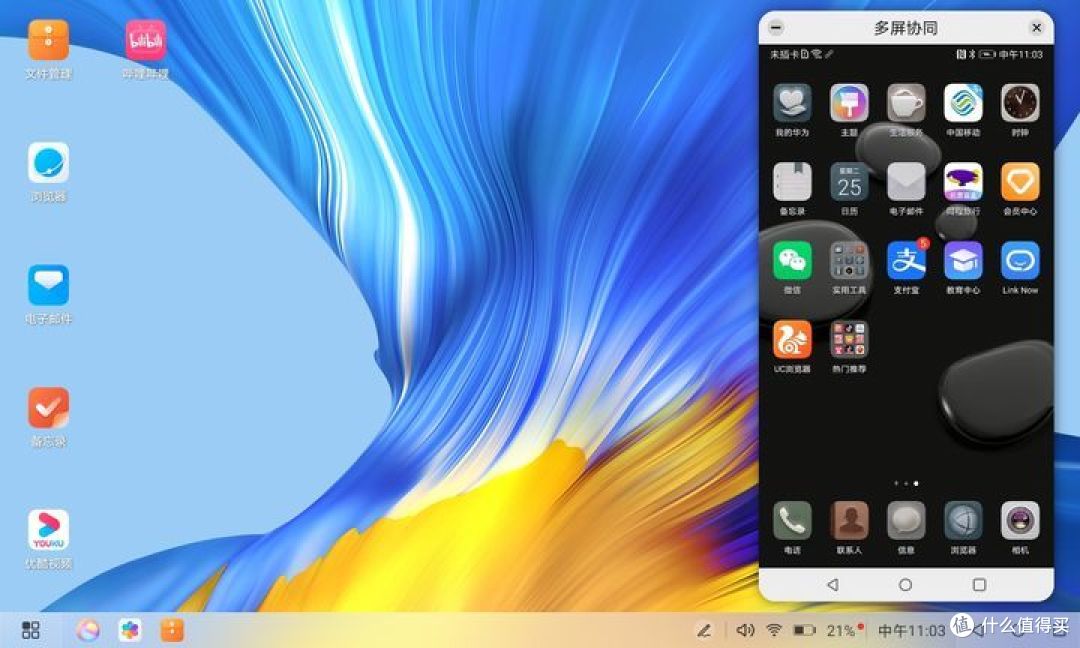Open 浏览器 browser in phone dock

pos(963,521)
